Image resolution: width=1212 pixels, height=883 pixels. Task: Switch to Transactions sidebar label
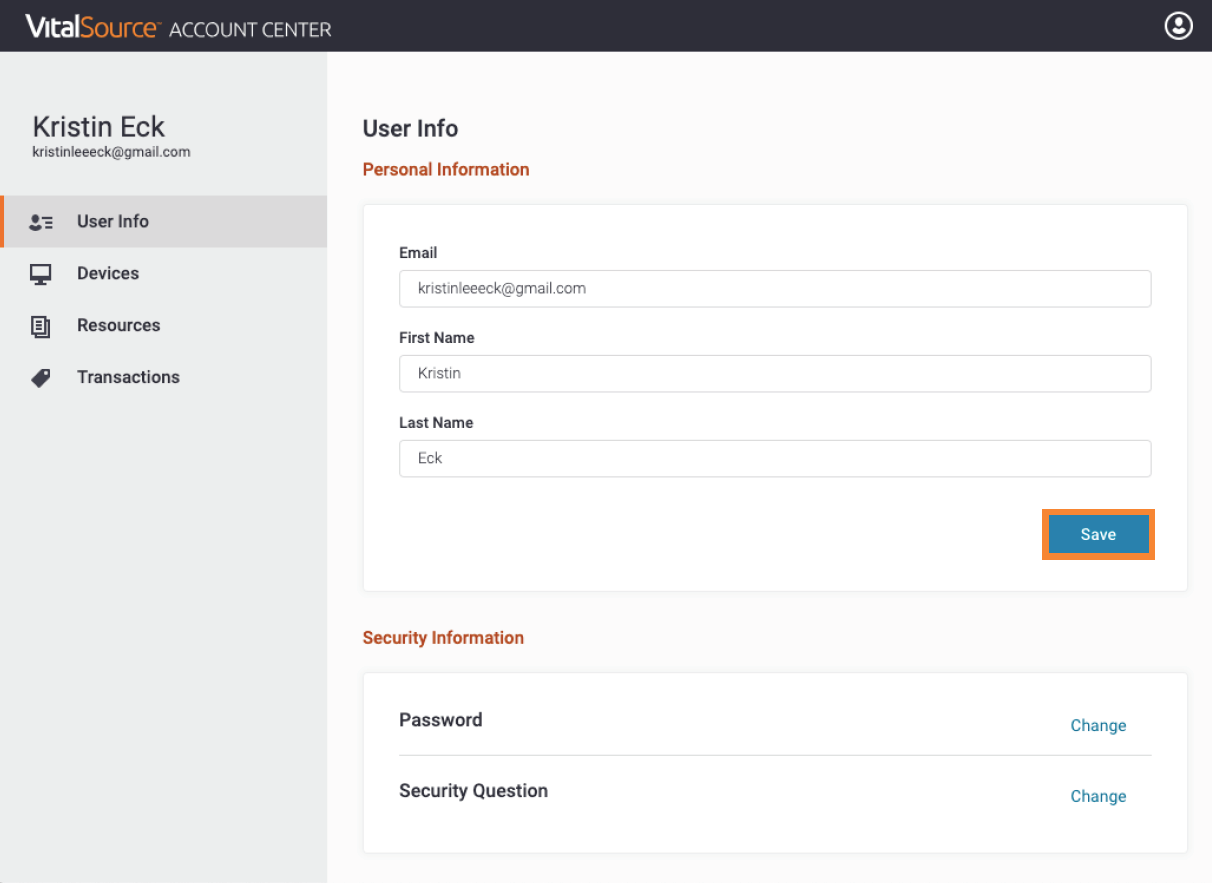click(x=128, y=378)
